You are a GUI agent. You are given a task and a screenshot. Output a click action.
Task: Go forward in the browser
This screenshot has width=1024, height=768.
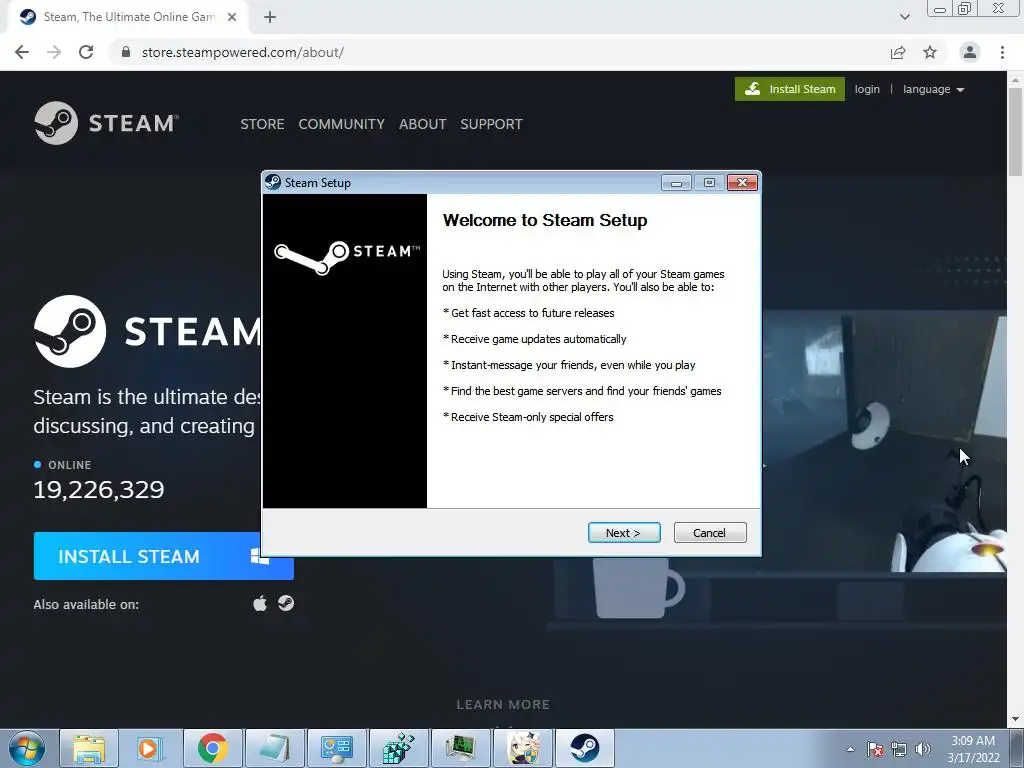54,52
